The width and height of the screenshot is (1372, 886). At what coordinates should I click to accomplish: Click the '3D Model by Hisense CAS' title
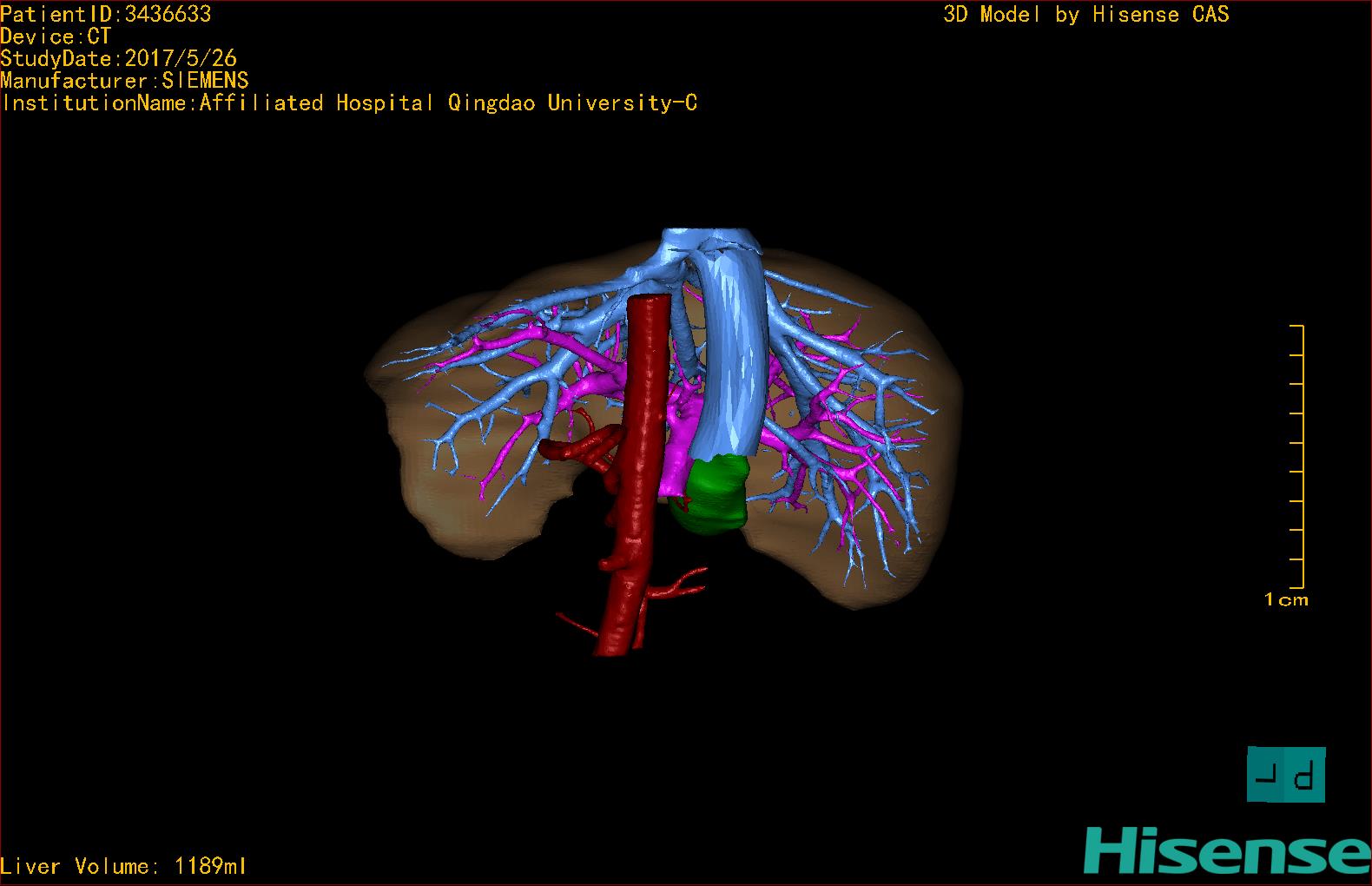1085,14
